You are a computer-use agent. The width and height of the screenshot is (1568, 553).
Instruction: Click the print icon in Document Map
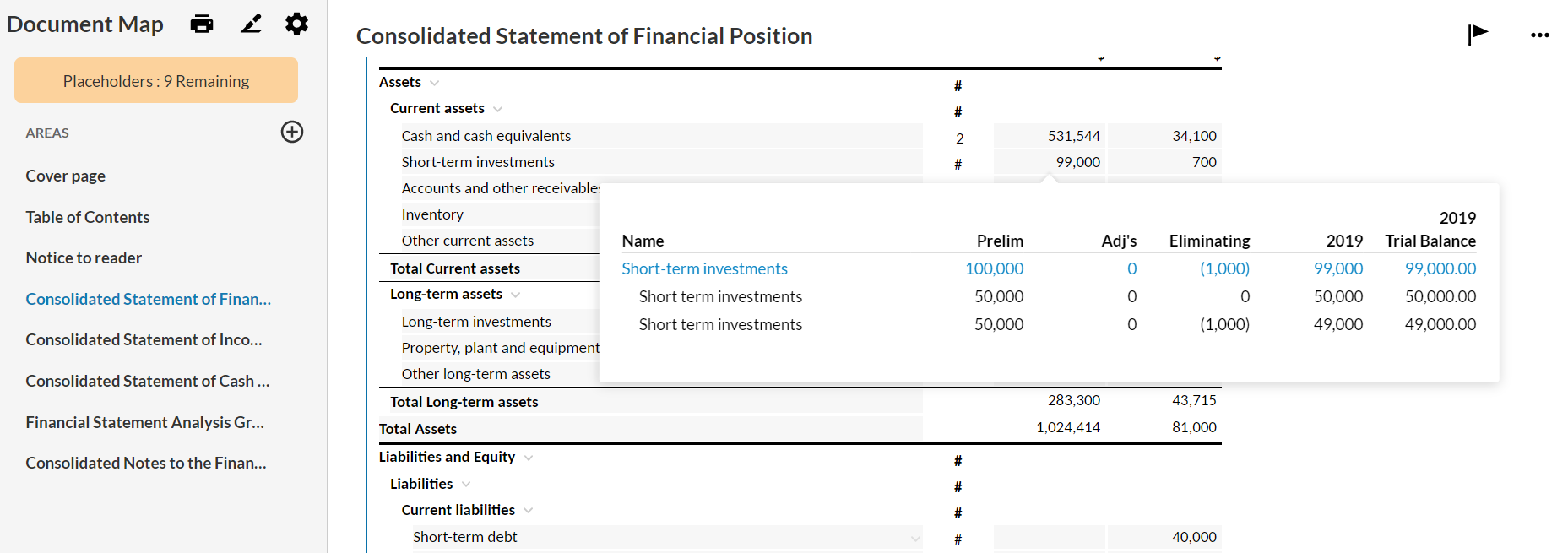202,24
